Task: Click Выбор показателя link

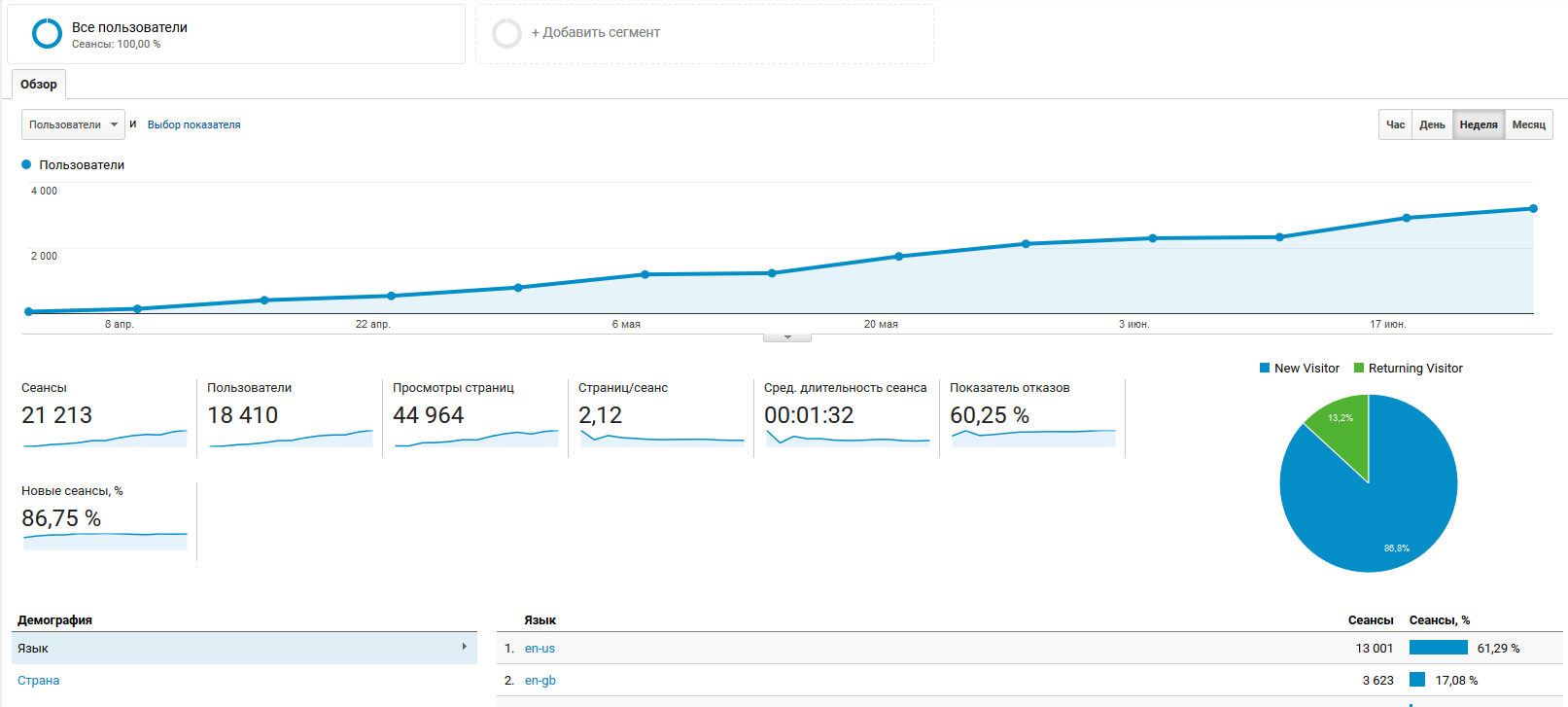Action: (x=193, y=125)
